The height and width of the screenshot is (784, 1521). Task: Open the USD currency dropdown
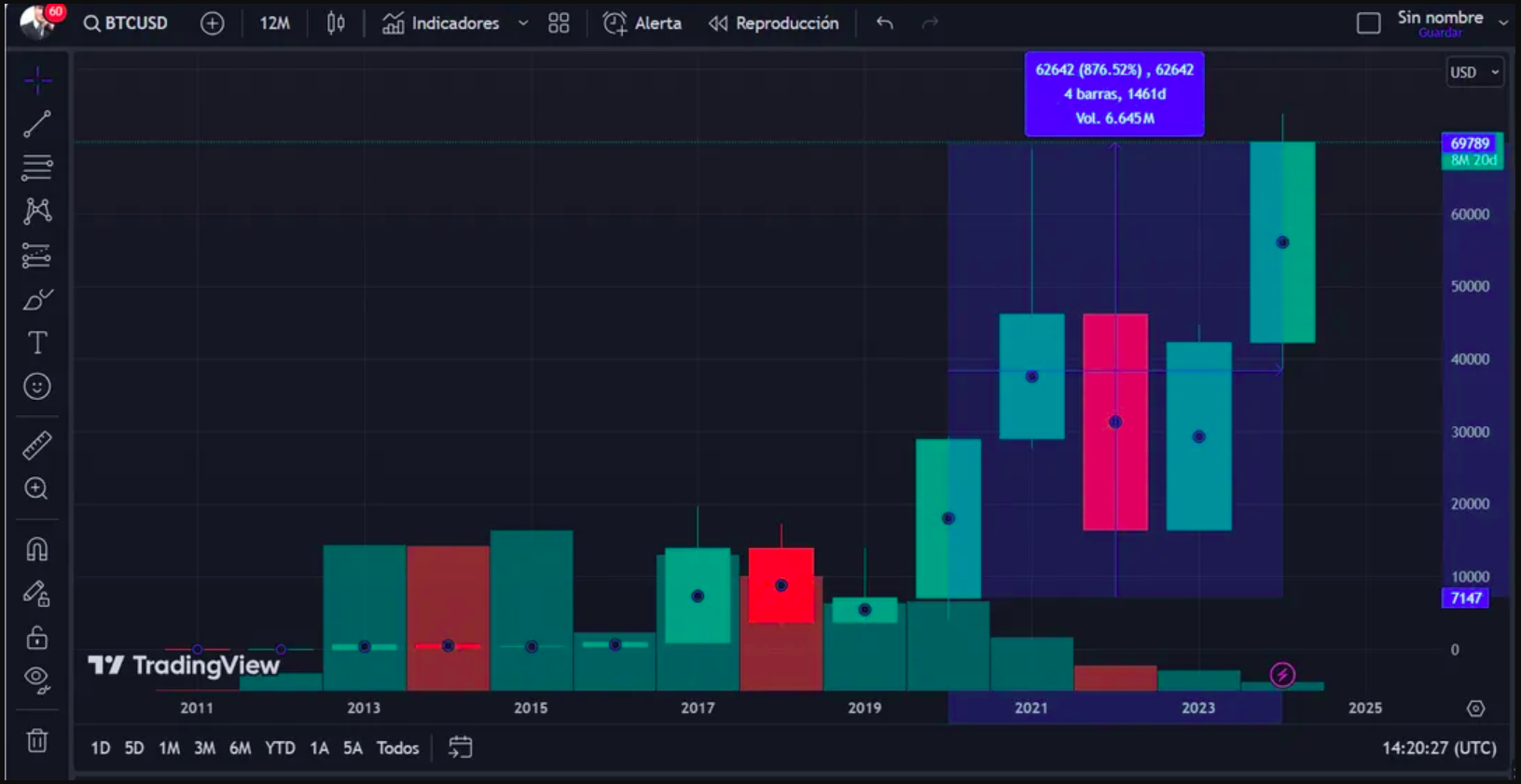[x=1473, y=73]
